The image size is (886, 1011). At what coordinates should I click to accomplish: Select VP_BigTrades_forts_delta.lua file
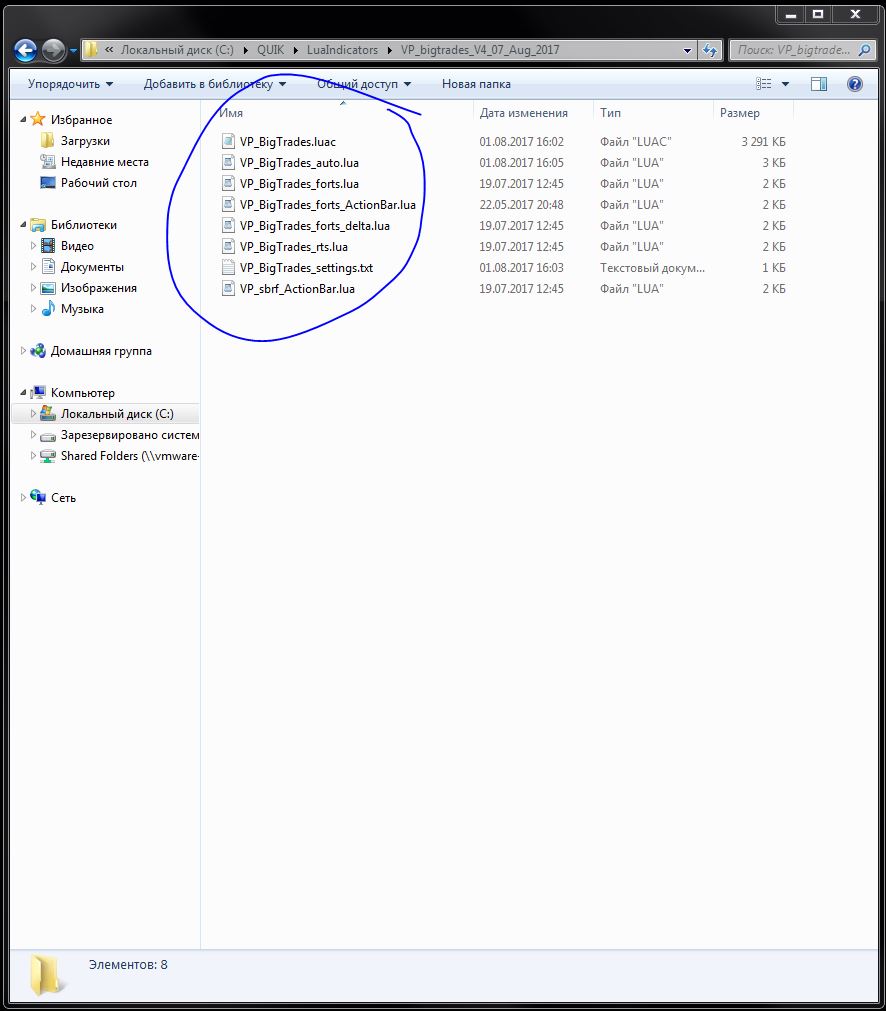pos(314,226)
